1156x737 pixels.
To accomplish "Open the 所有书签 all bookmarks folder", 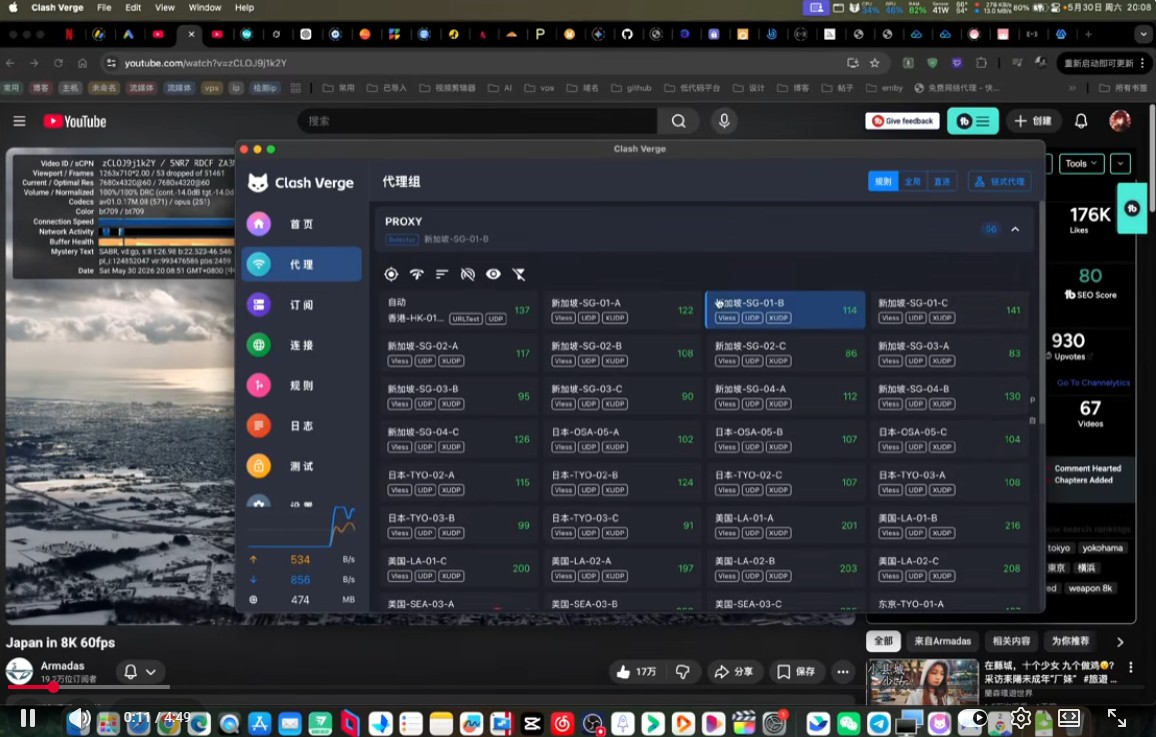I will pos(1124,88).
